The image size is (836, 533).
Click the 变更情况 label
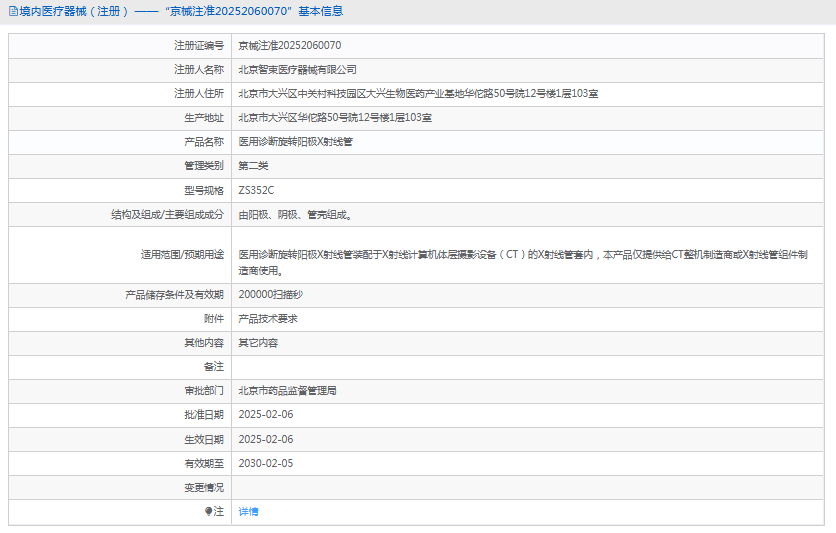(x=204, y=487)
